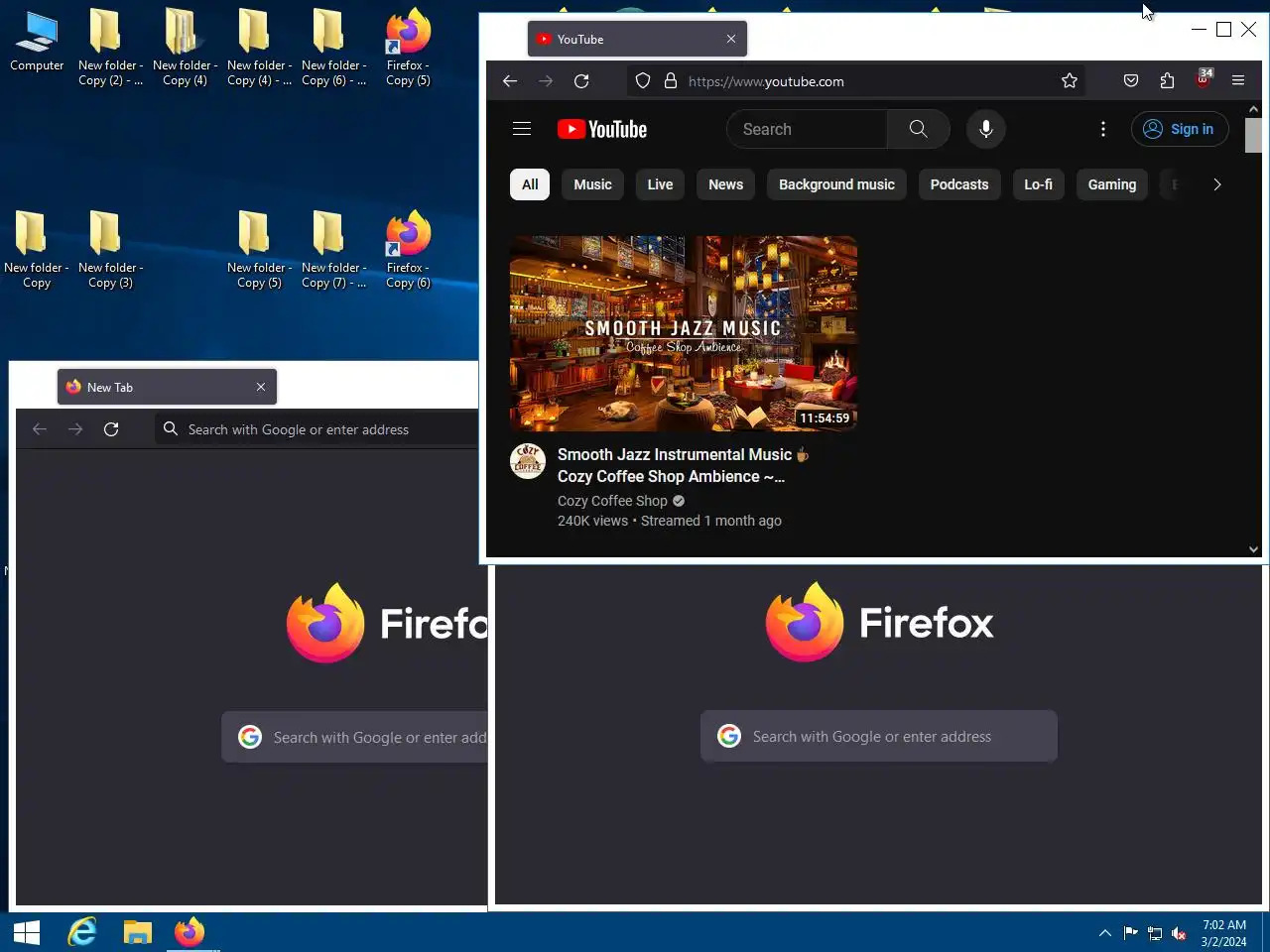Select New folder - Copy (3) desktop icon
The width and height of the screenshot is (1270, 952).
click(110, 250)
